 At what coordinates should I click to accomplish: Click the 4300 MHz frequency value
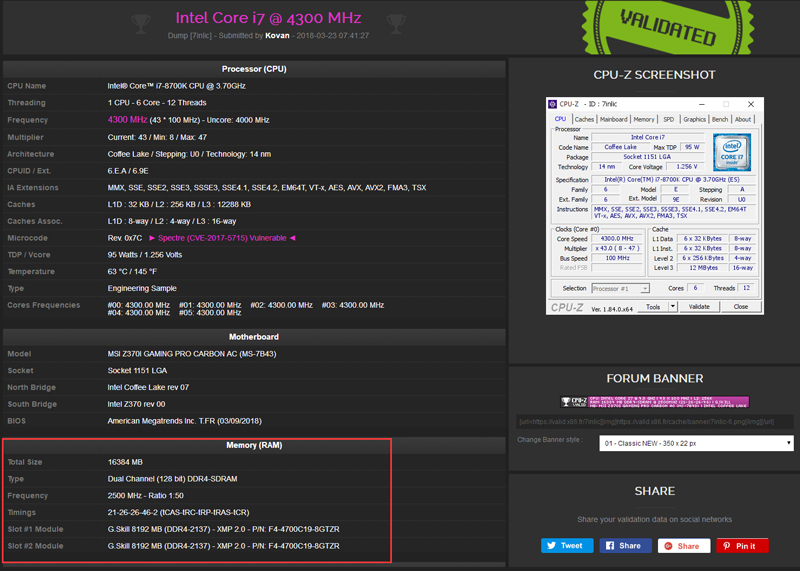click(128, 119)
